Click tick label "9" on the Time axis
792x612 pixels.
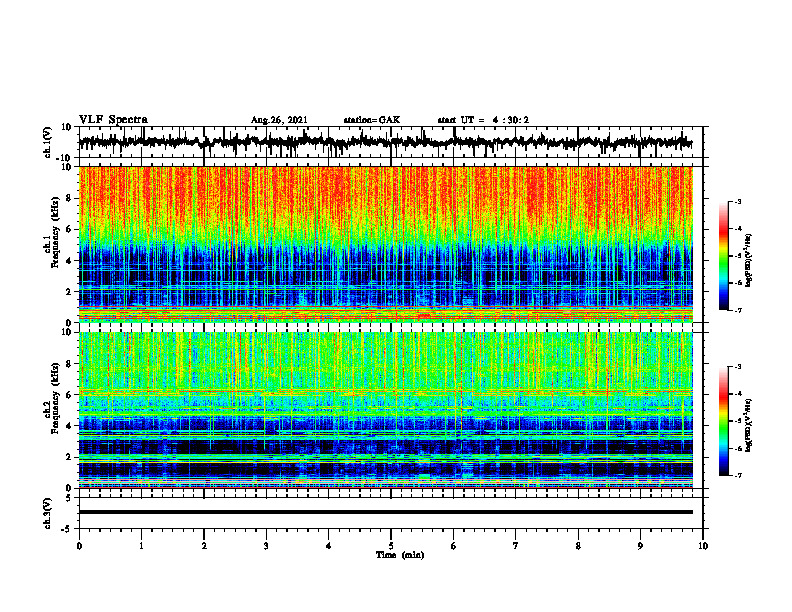(x=640, y=546)
